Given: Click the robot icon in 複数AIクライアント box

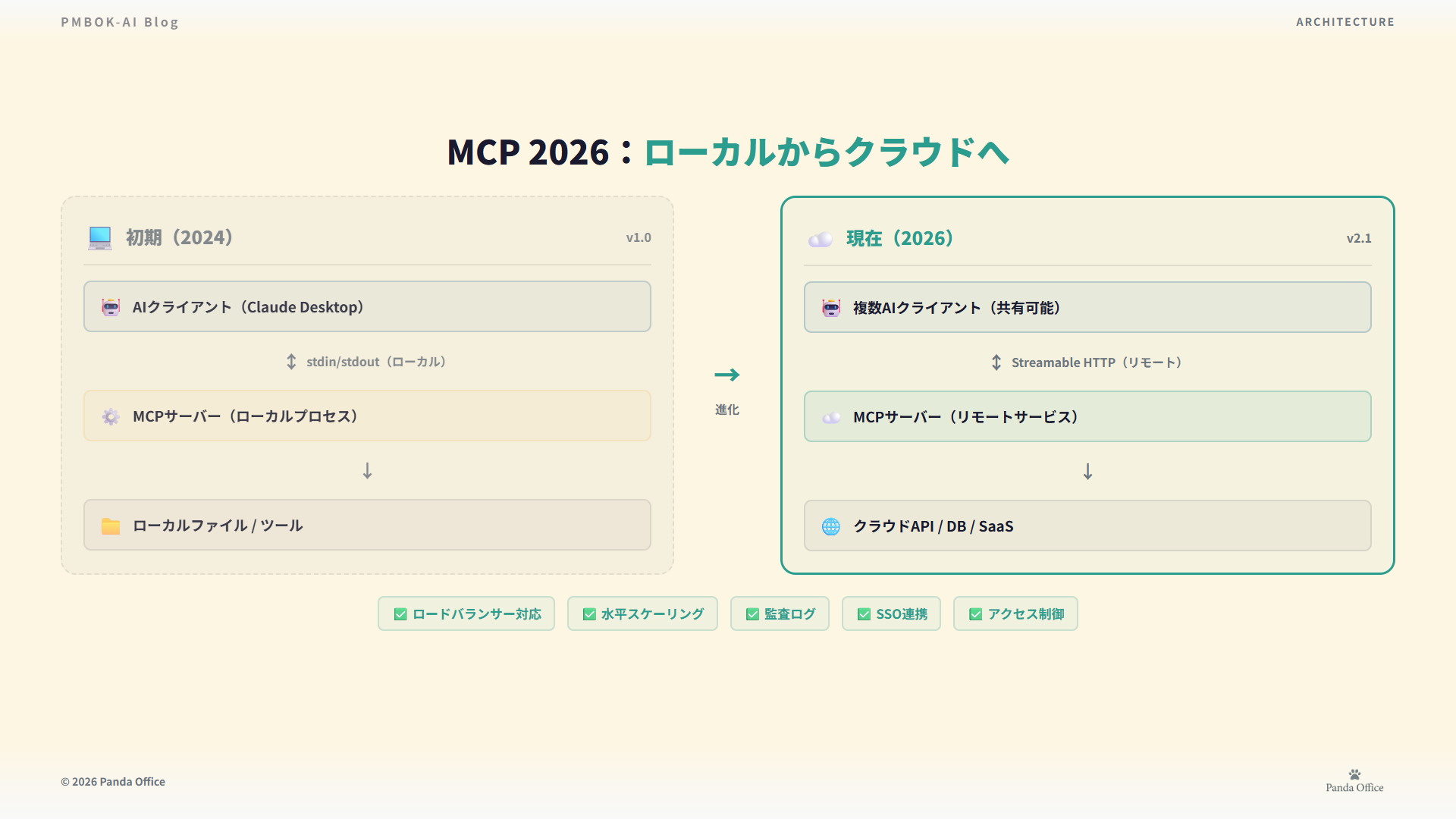Looking at the screenshot, I should [x=831, y=308].
